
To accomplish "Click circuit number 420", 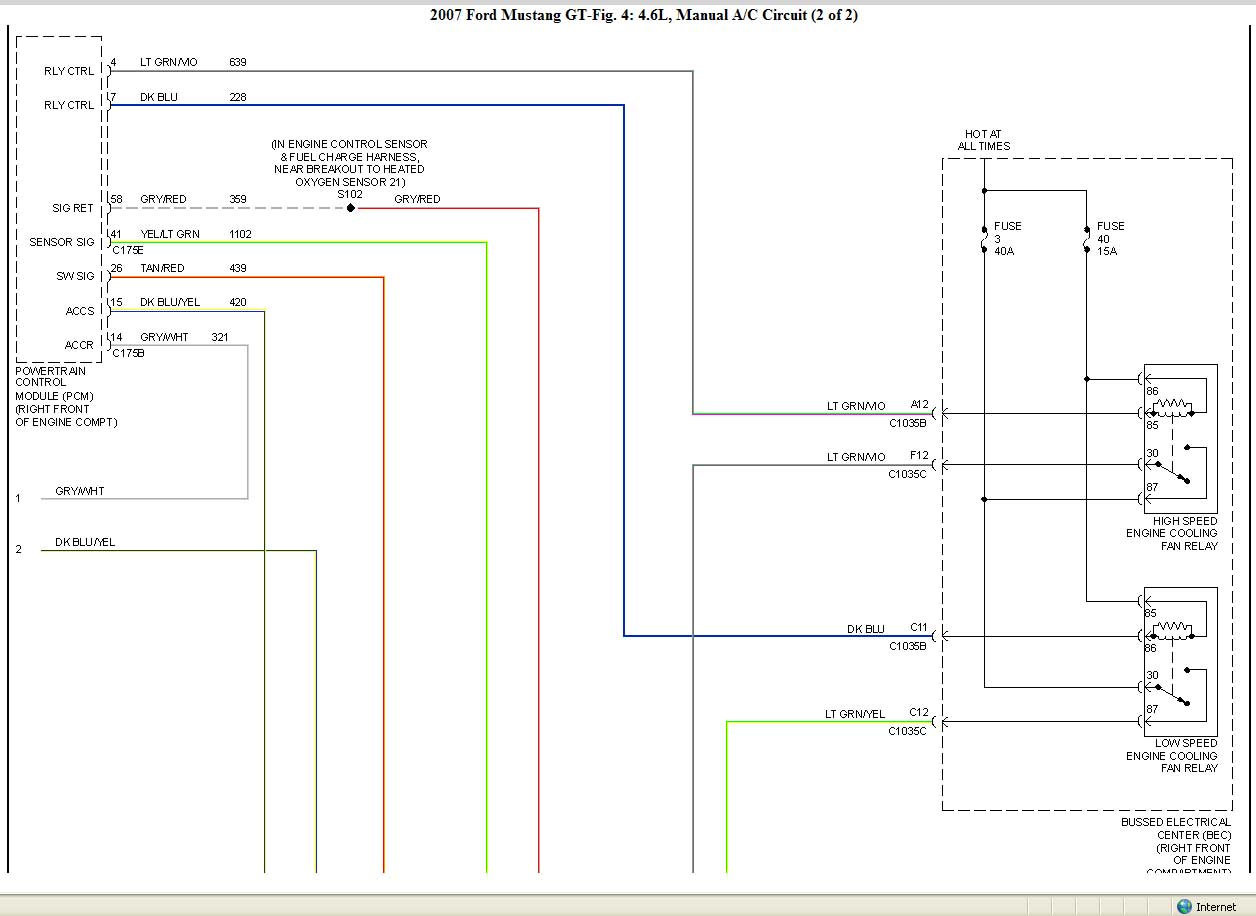I will (237, 302).
